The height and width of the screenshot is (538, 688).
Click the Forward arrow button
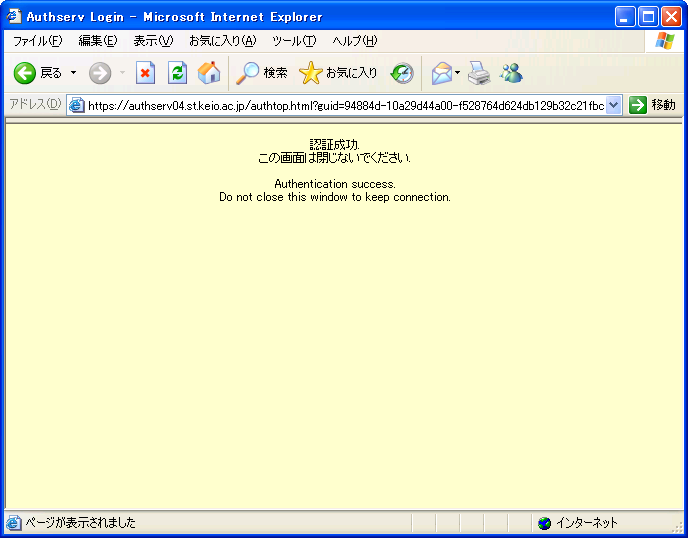pos(100,73)
